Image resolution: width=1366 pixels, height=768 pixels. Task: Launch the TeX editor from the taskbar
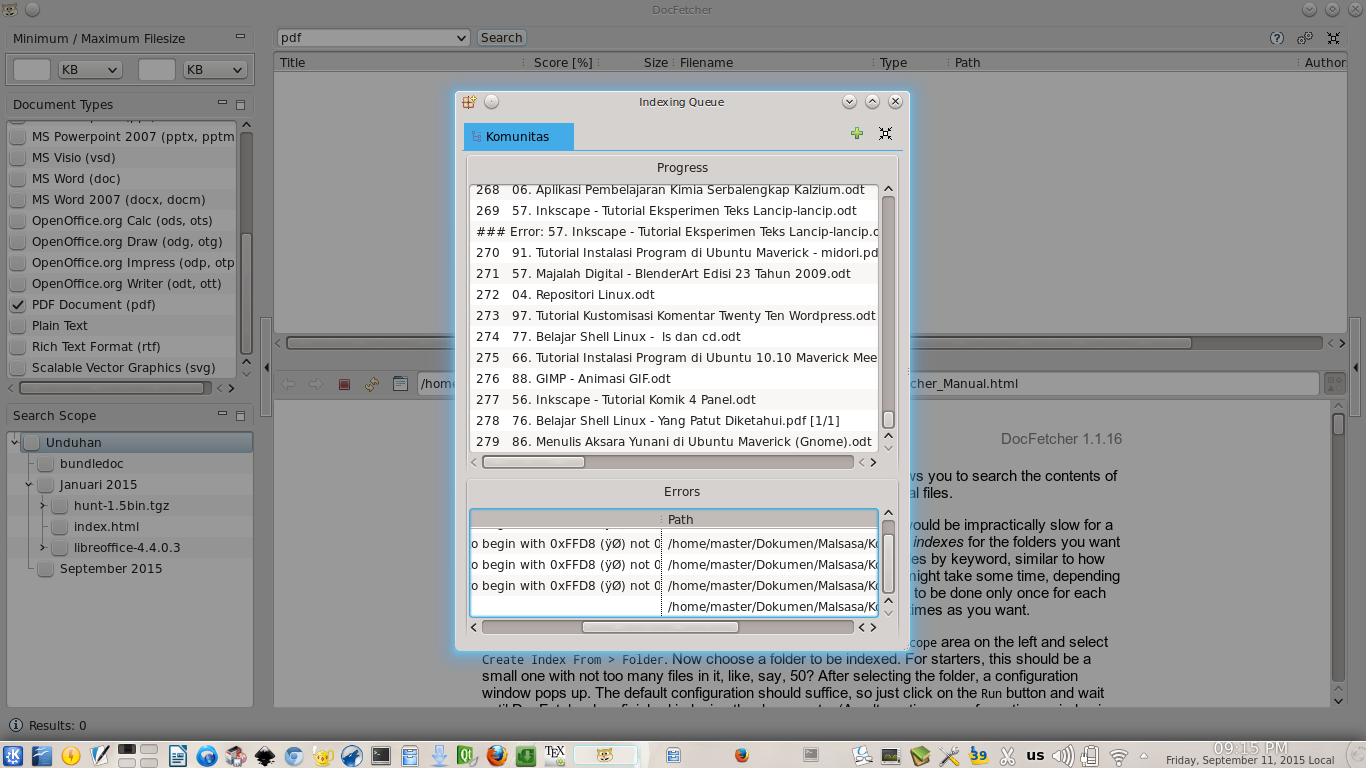555,754
